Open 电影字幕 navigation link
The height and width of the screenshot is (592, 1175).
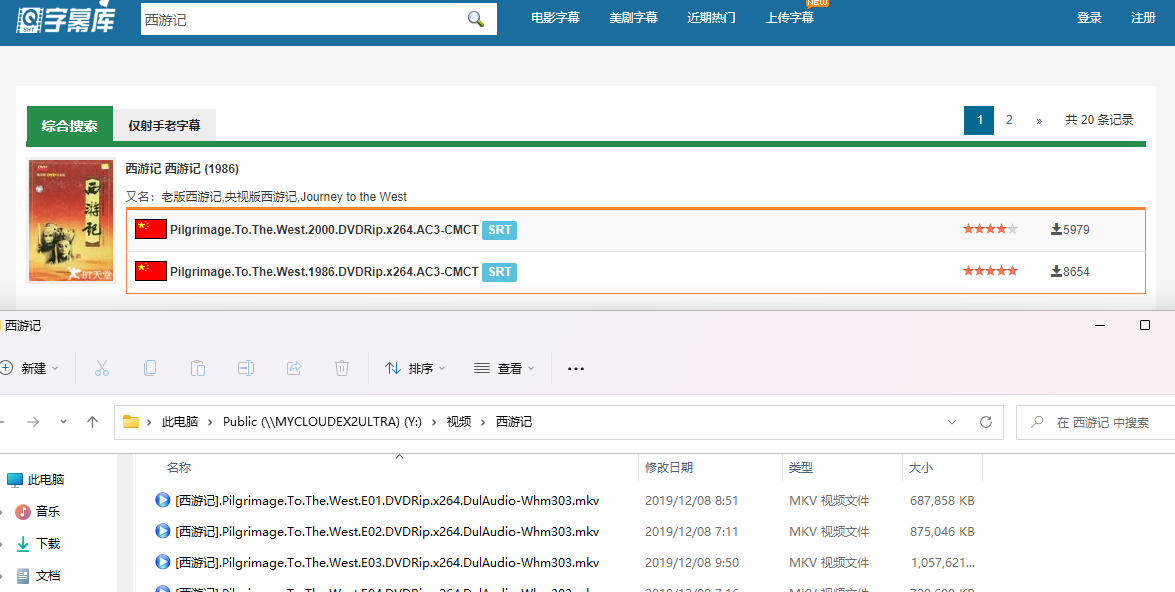pyautogui.click(x=555, y=18)
